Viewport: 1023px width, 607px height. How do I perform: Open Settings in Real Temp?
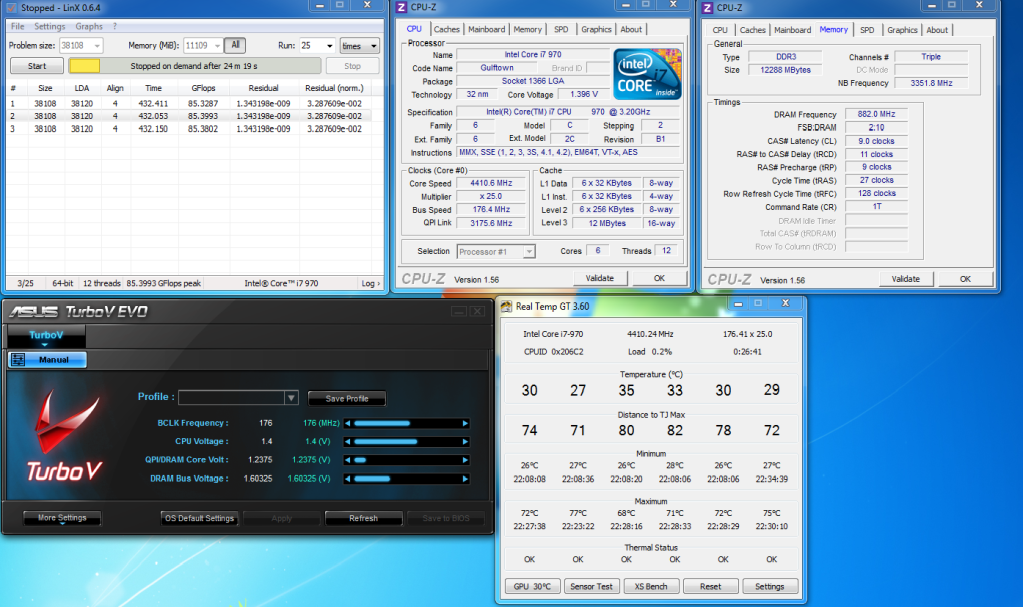(x=770, y=586)
